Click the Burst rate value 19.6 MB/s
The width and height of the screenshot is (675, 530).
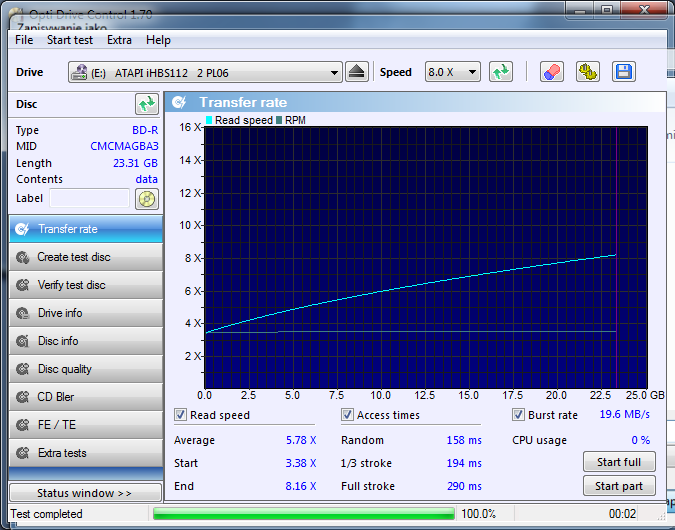(625, 414)
